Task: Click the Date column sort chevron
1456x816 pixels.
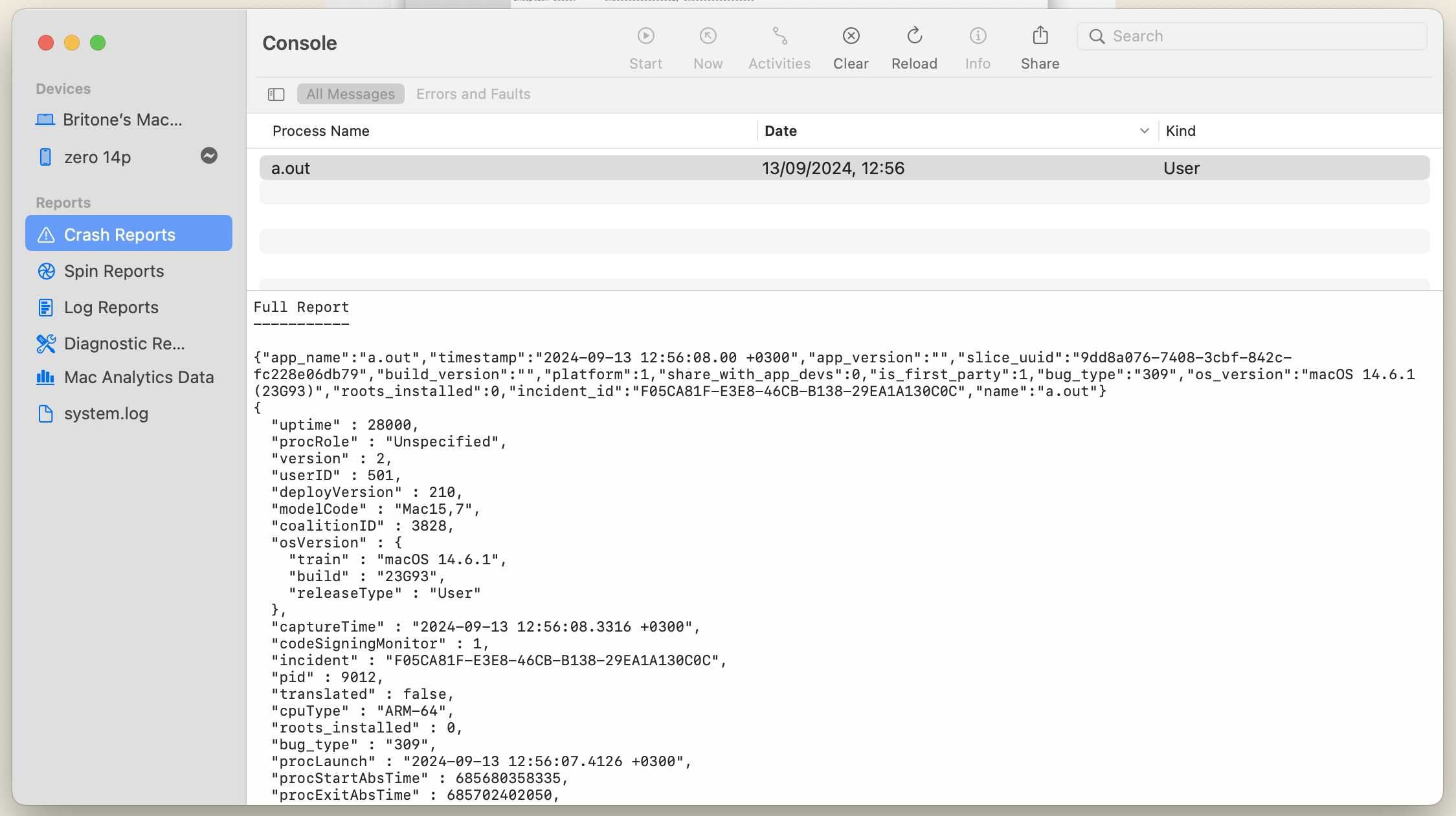Action: (1144, 131)
